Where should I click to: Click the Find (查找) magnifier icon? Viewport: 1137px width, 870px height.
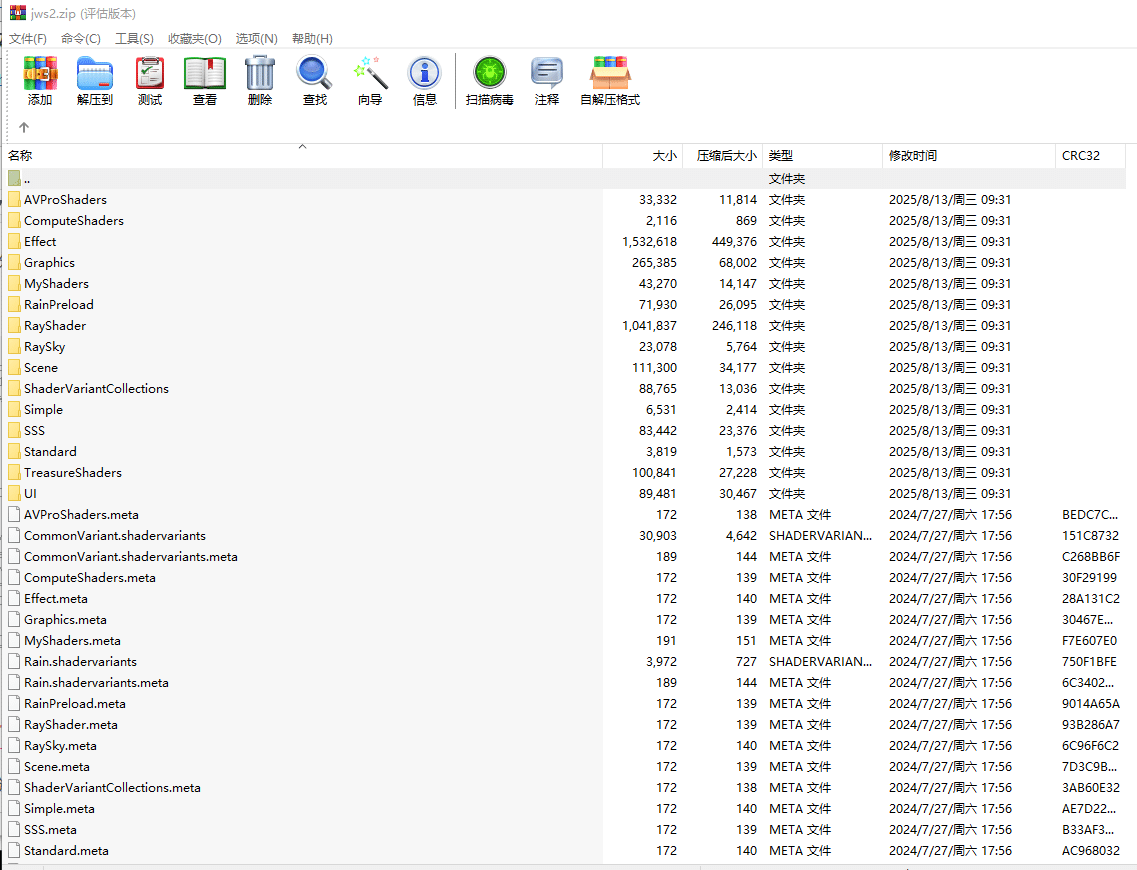pos(314,75)
